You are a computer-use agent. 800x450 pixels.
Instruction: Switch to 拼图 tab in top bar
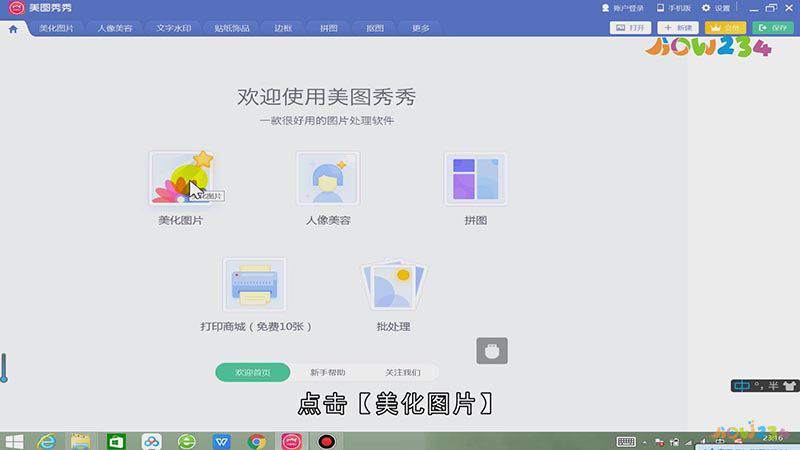tap(329, 28)
